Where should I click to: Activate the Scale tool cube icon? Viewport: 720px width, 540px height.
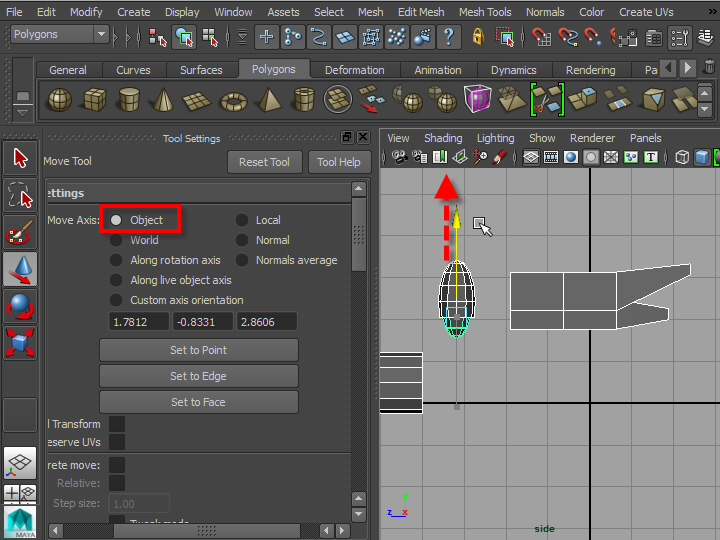coord(20,343)
